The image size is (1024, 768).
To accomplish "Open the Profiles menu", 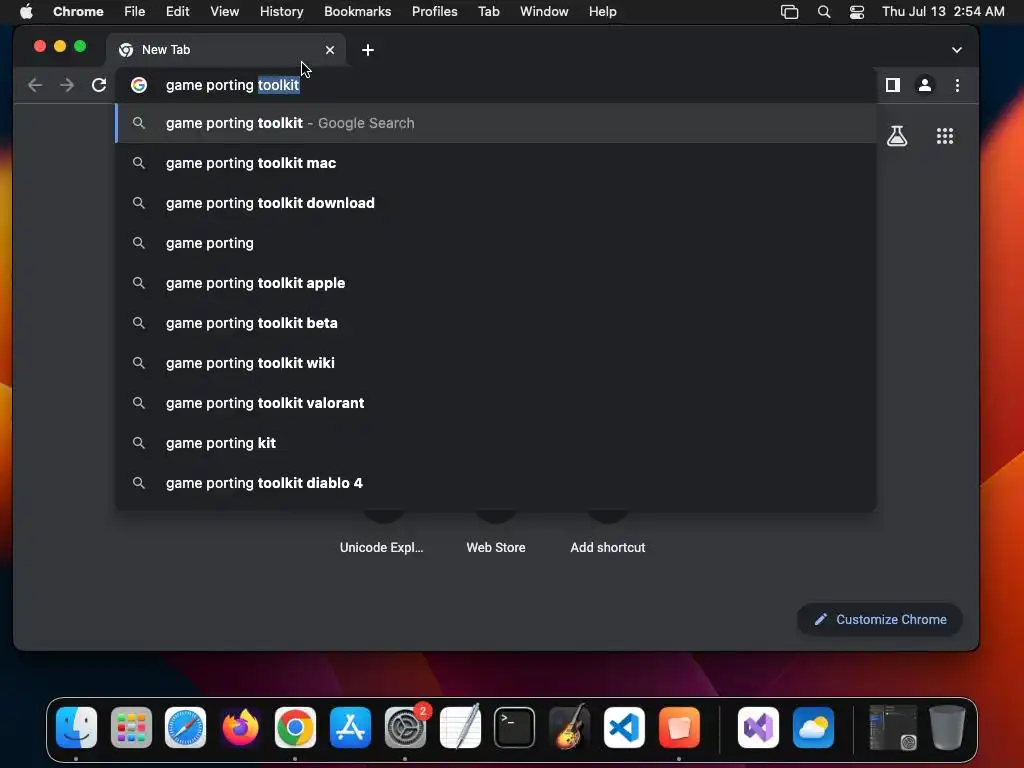I will [x=434, y=12].
